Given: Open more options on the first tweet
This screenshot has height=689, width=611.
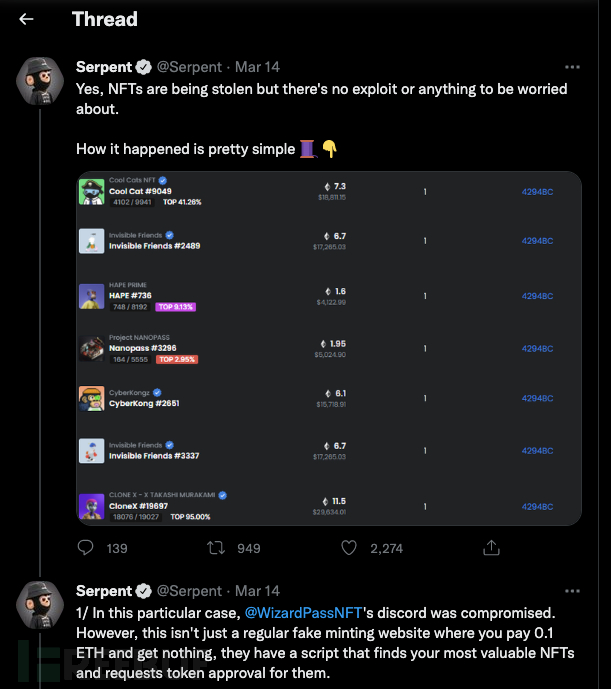Looking at the screenshot, I should (572, 67).
